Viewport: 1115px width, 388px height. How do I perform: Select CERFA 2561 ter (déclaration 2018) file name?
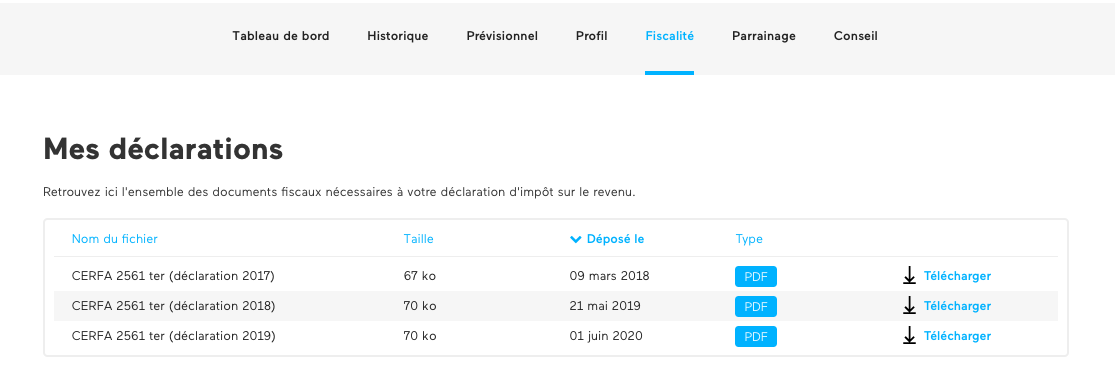coord(174,306)
